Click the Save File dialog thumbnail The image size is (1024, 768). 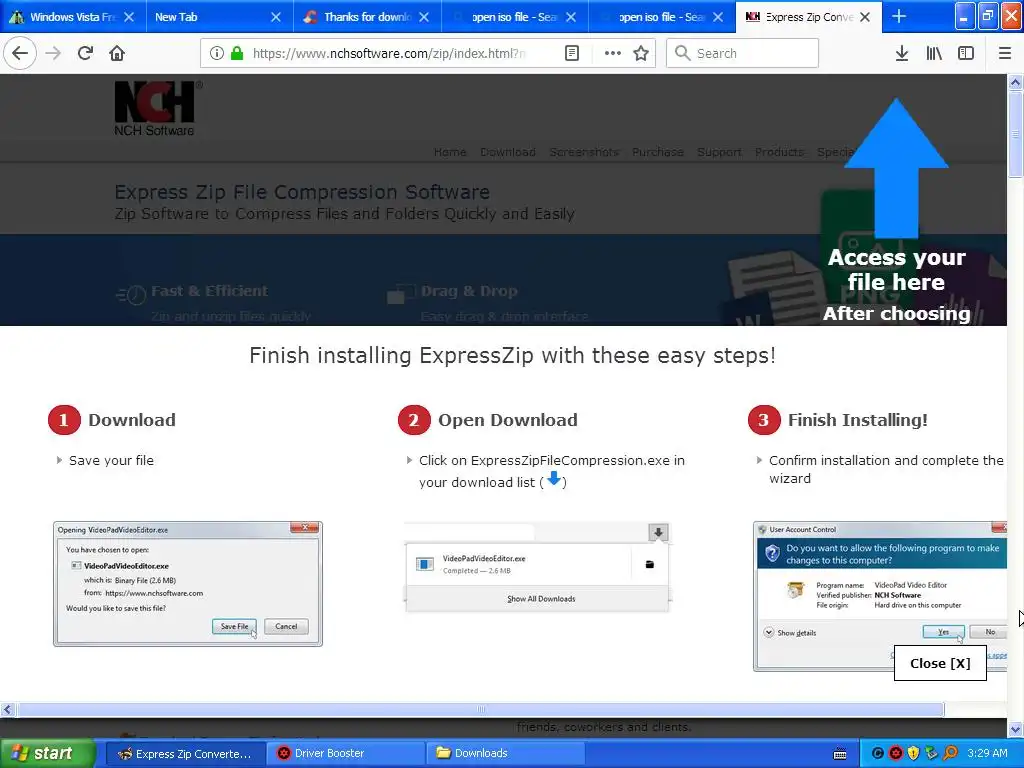point(188,584)
